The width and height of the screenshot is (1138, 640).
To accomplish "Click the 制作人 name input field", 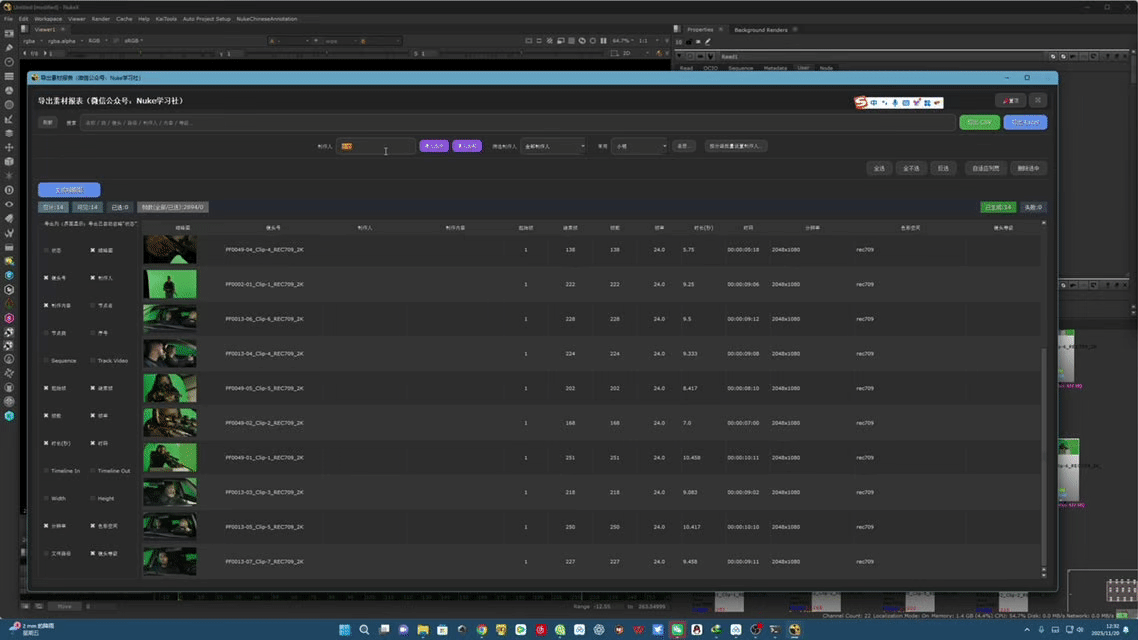I will tap(376, 147).
